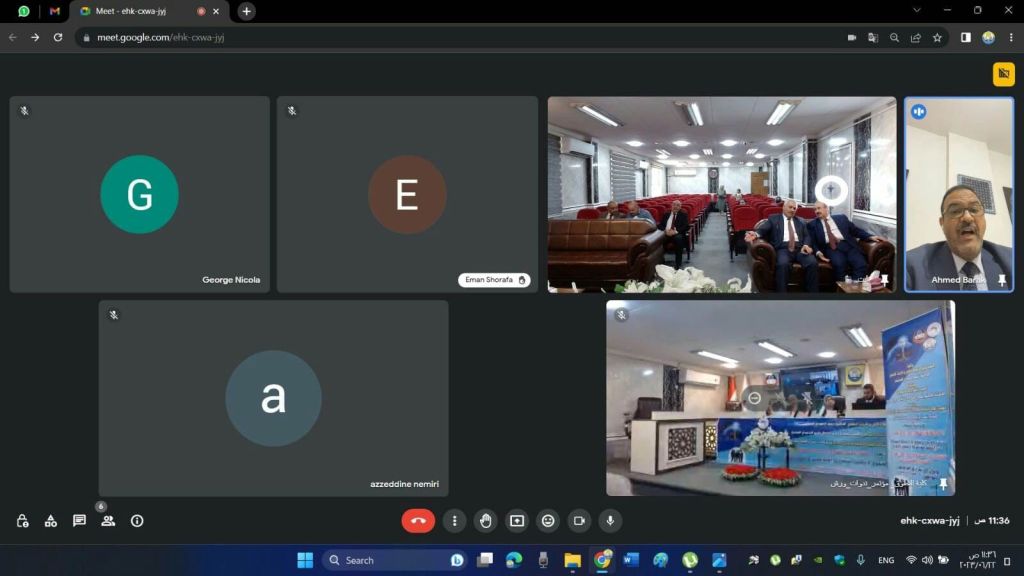Image resolution: width=1024 pixels, height=576 pixels.
Task: Raise your hand in the meeting
Action: point(486,521)
